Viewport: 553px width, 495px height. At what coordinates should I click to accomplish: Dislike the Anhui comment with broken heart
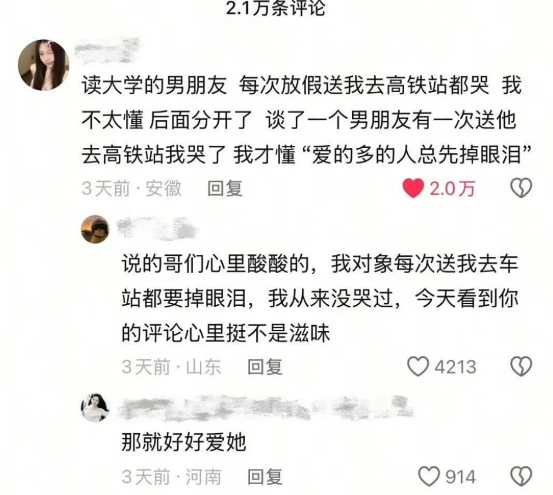521,188
